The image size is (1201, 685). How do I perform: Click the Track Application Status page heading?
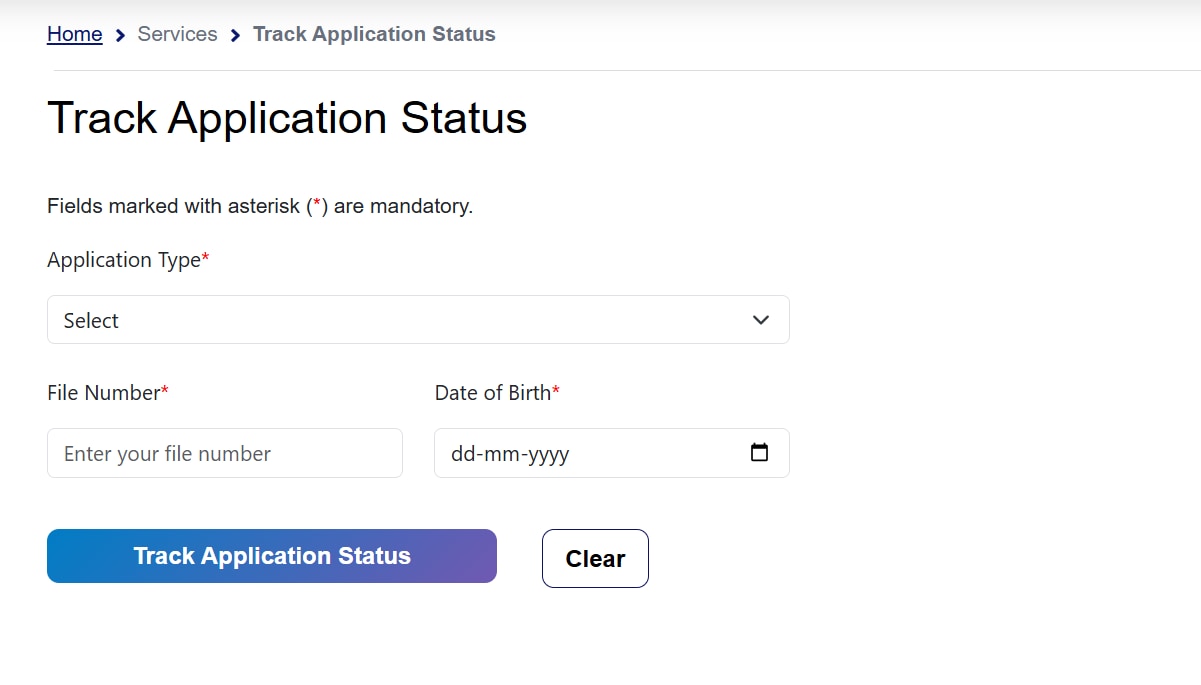point(286,118)
